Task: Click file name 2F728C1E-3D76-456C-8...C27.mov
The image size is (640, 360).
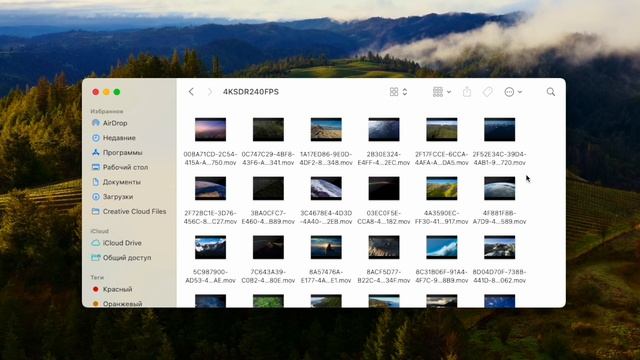Action: (210, 217)
